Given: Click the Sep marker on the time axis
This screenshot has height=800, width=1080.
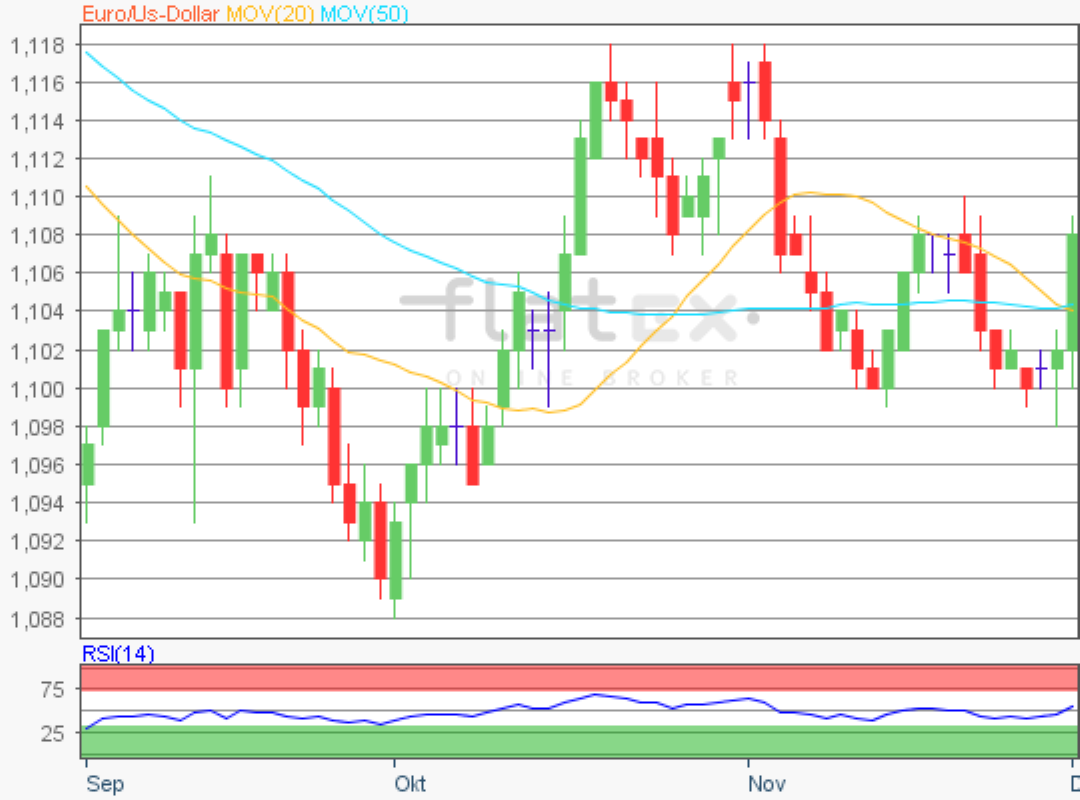Looking at the screenshot, I should [104, 783].
